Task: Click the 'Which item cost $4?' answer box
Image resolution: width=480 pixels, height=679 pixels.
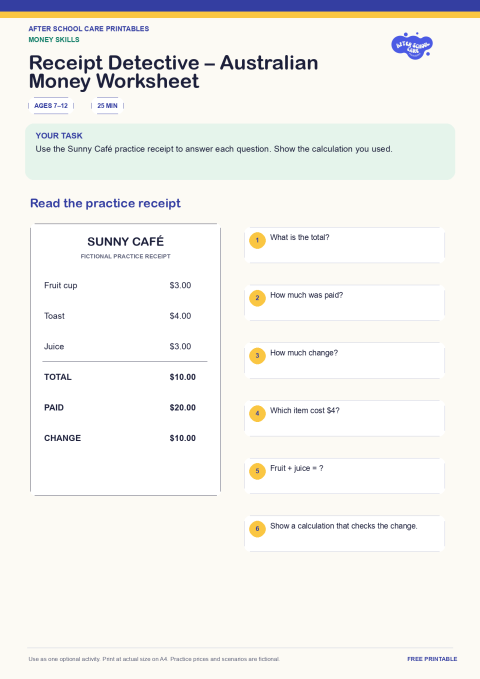Action: 344,418
